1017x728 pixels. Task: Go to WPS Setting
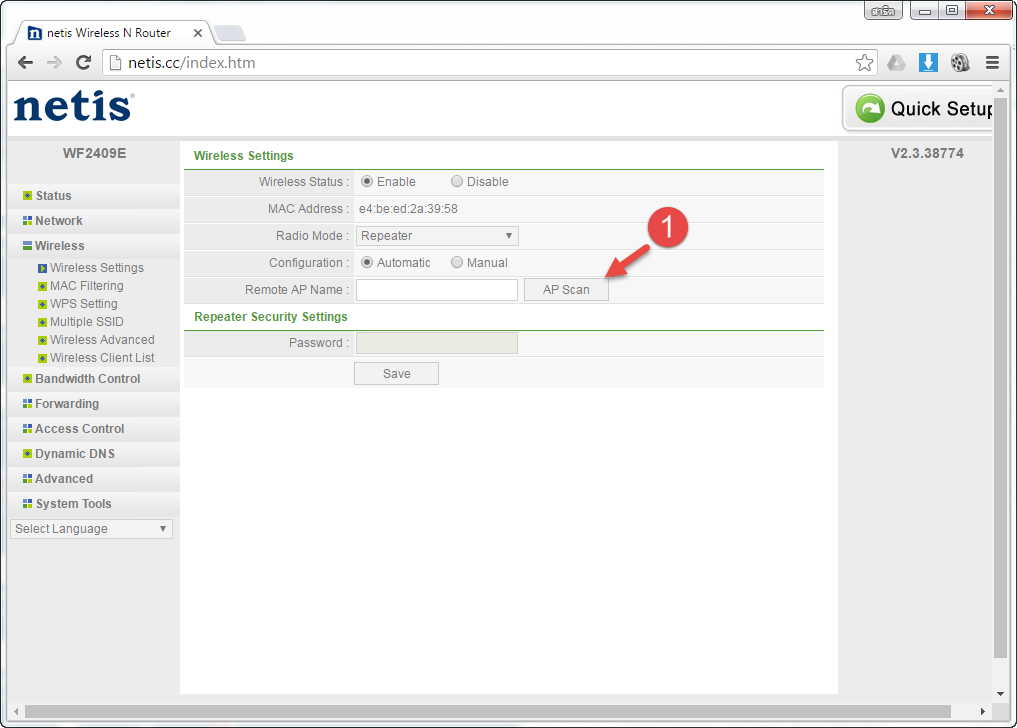click(x=84, y=304)
